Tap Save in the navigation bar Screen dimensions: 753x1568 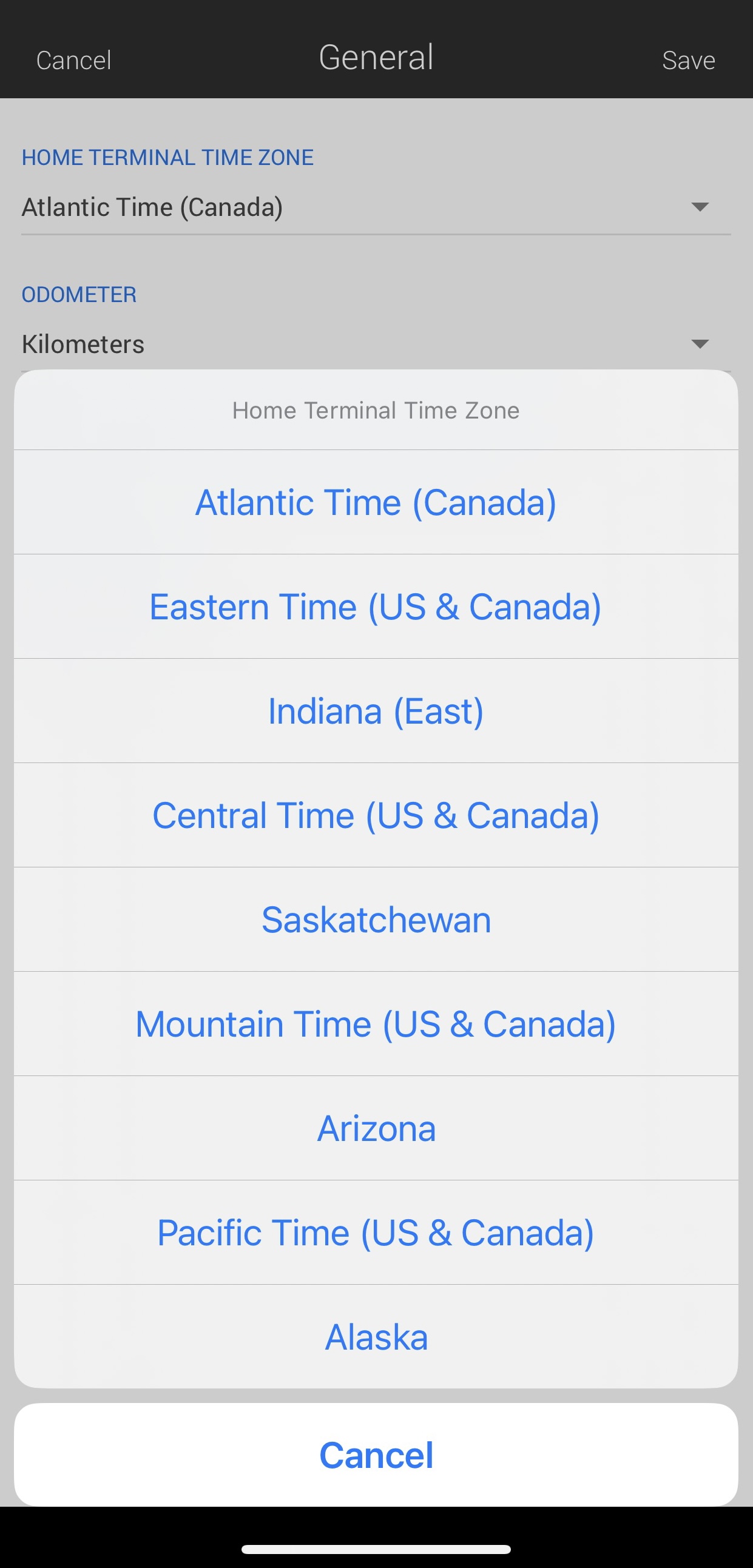tap(689, 60)
